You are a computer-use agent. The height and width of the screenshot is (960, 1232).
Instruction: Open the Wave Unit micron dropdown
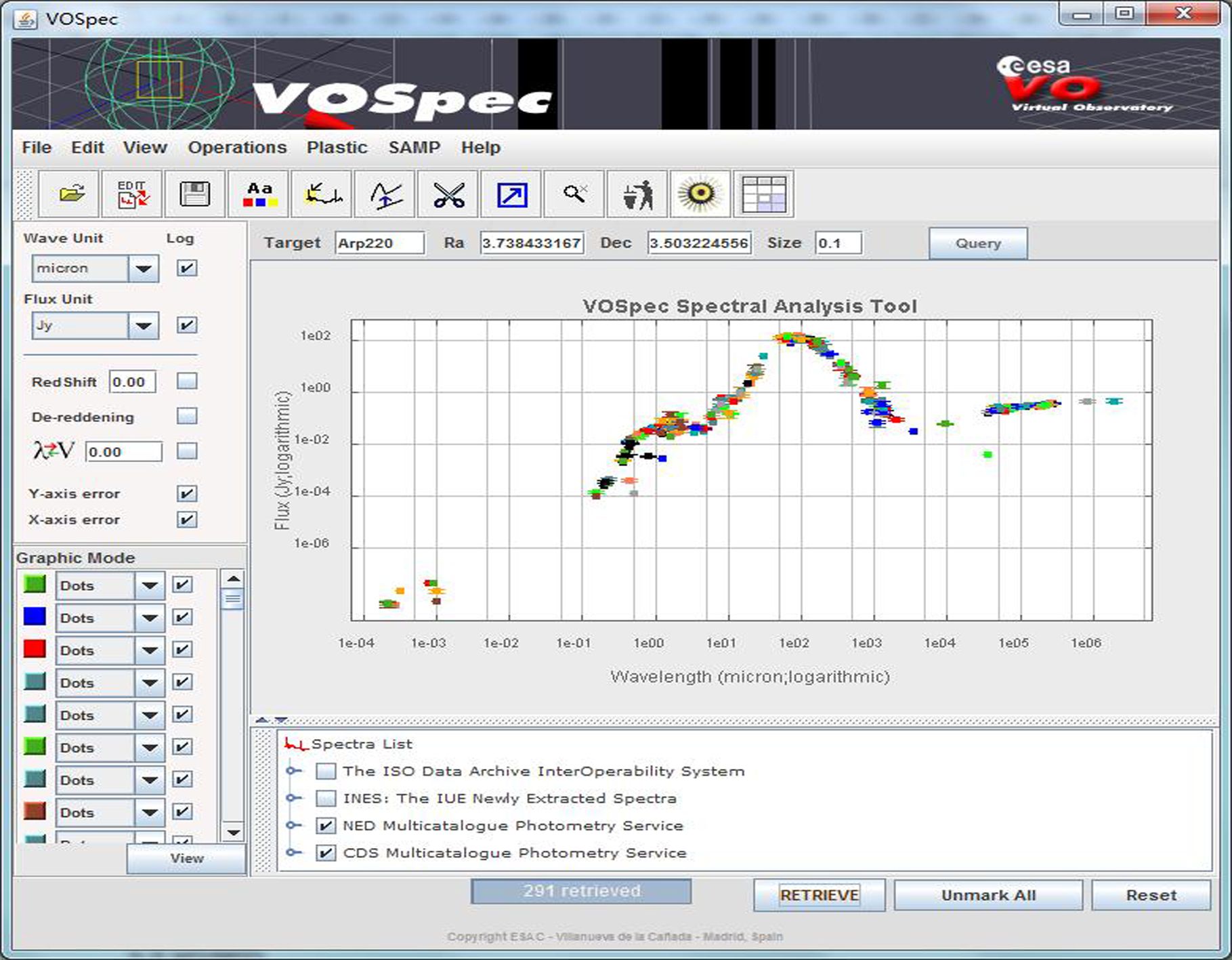[x=143, y=269]
